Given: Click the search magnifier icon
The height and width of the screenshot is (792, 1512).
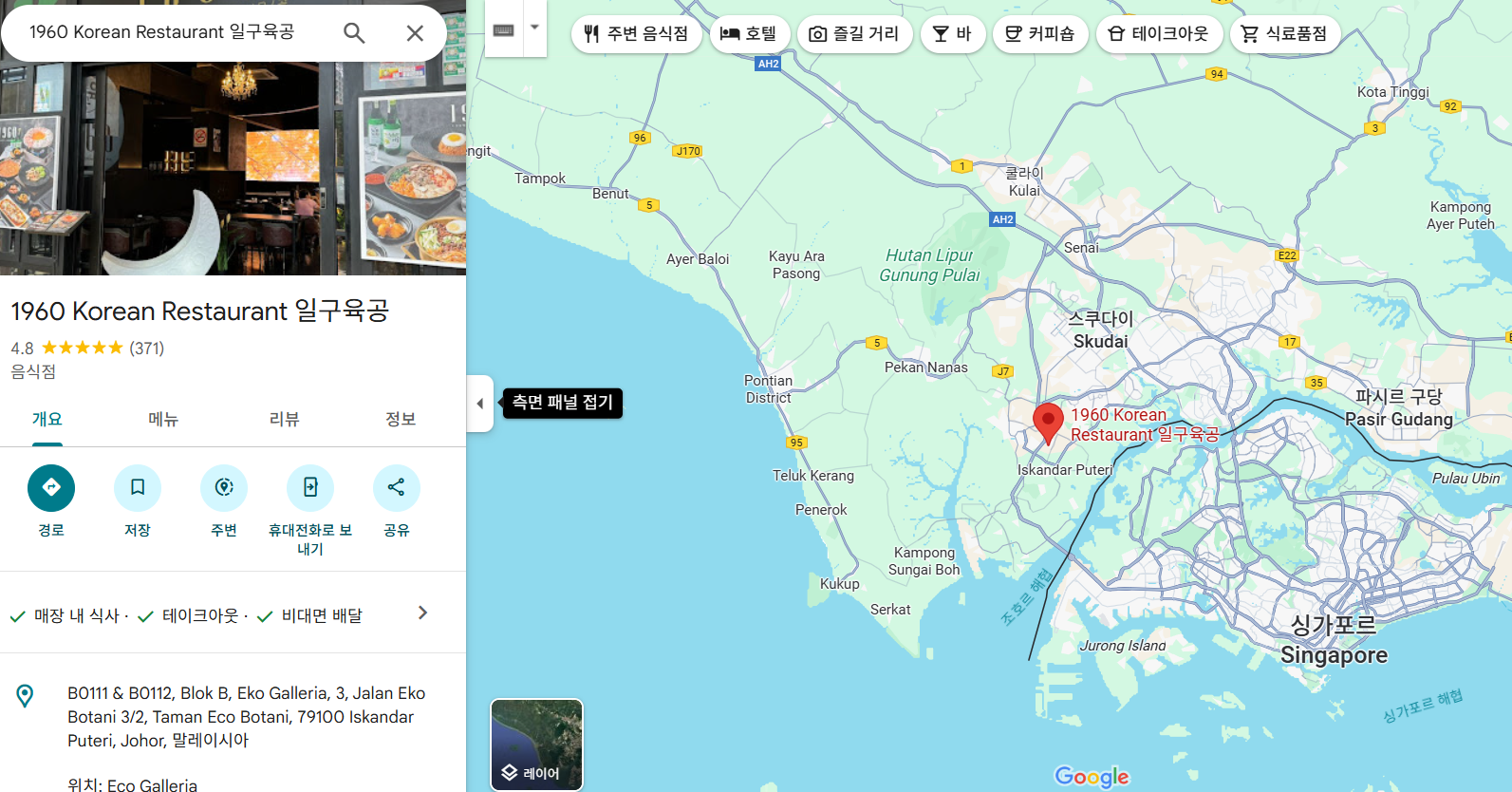Looking at the screenshot, I should [x=354, y=33].
